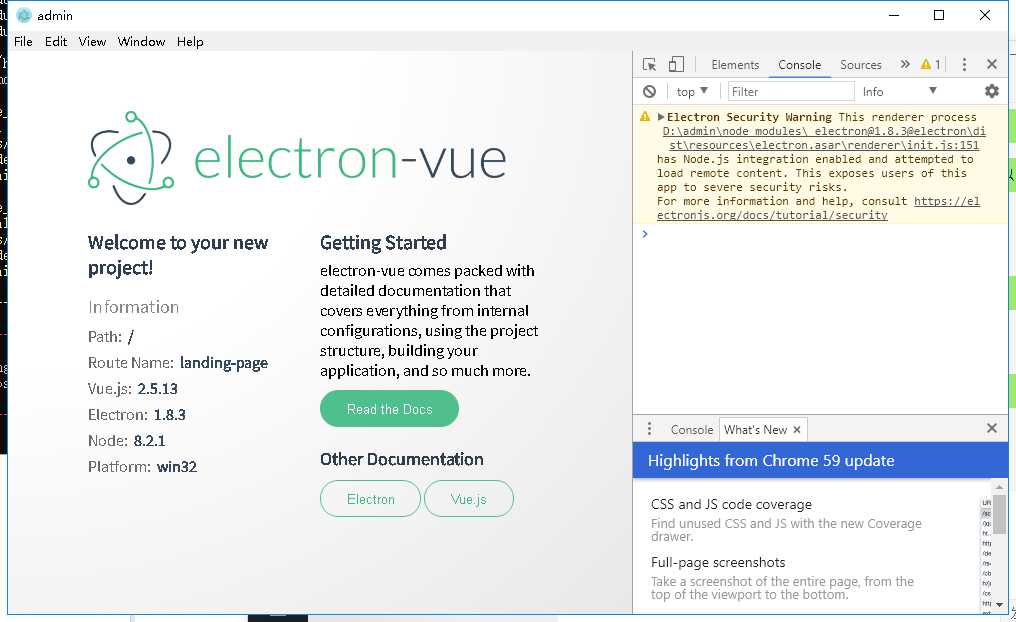1016x622 pixels.
Task: Switch to the Sources tab
Action: click(860, 65)
